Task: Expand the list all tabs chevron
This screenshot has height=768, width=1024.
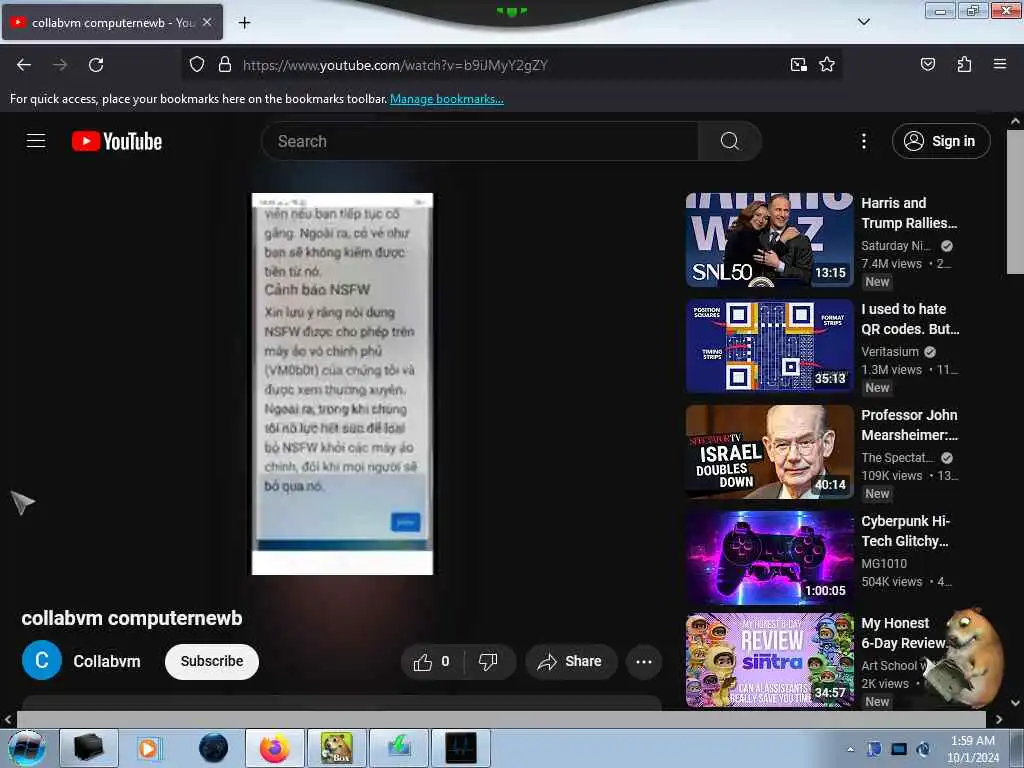Action: (863, 22)
